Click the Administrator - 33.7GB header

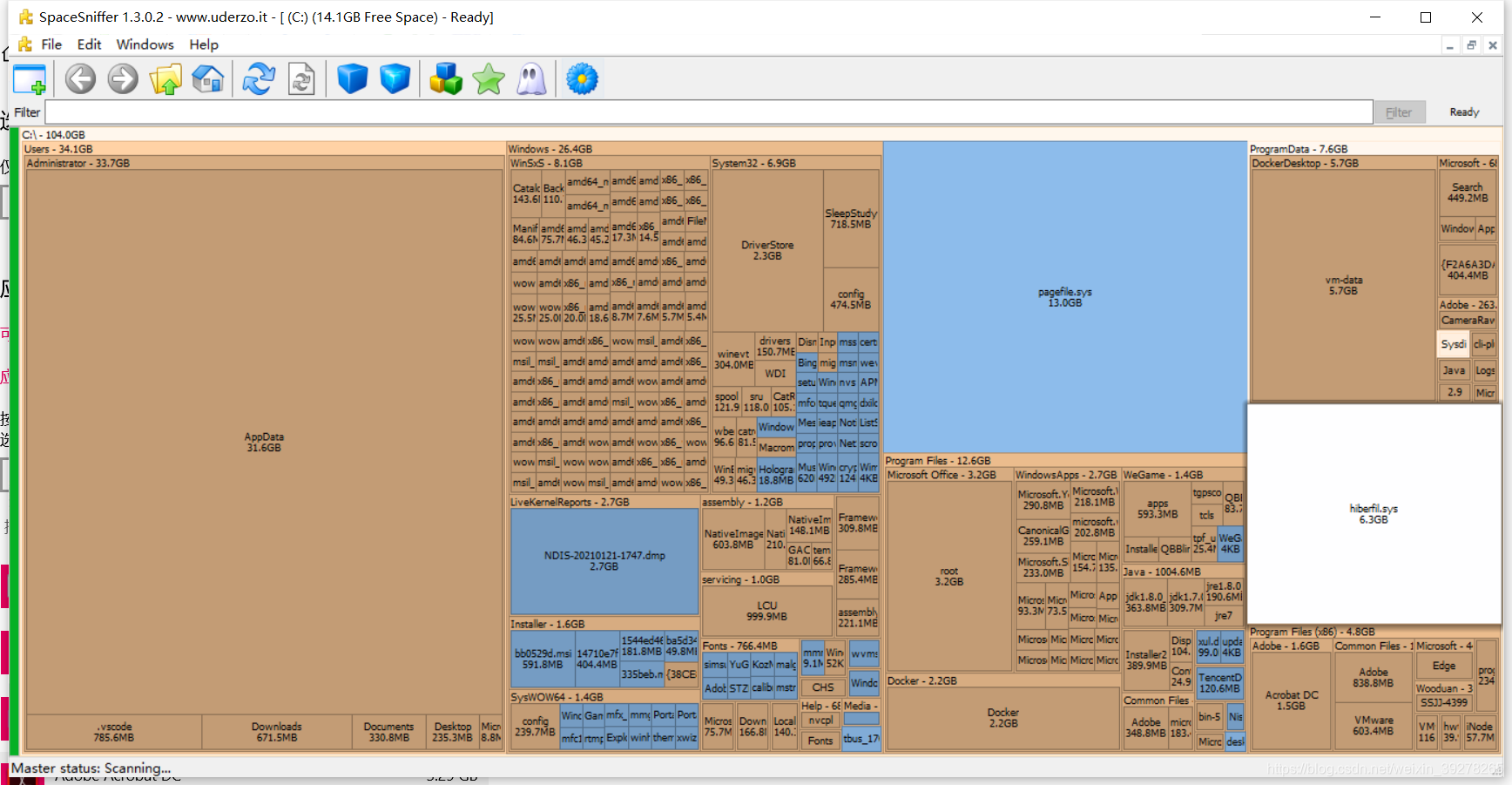[x=78, y=163]
